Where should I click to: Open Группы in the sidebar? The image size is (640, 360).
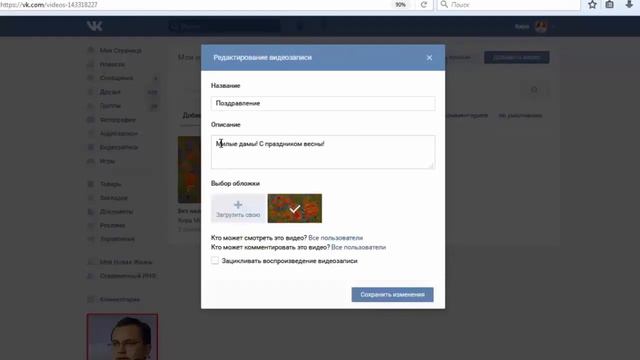click(x=110, y=106)
